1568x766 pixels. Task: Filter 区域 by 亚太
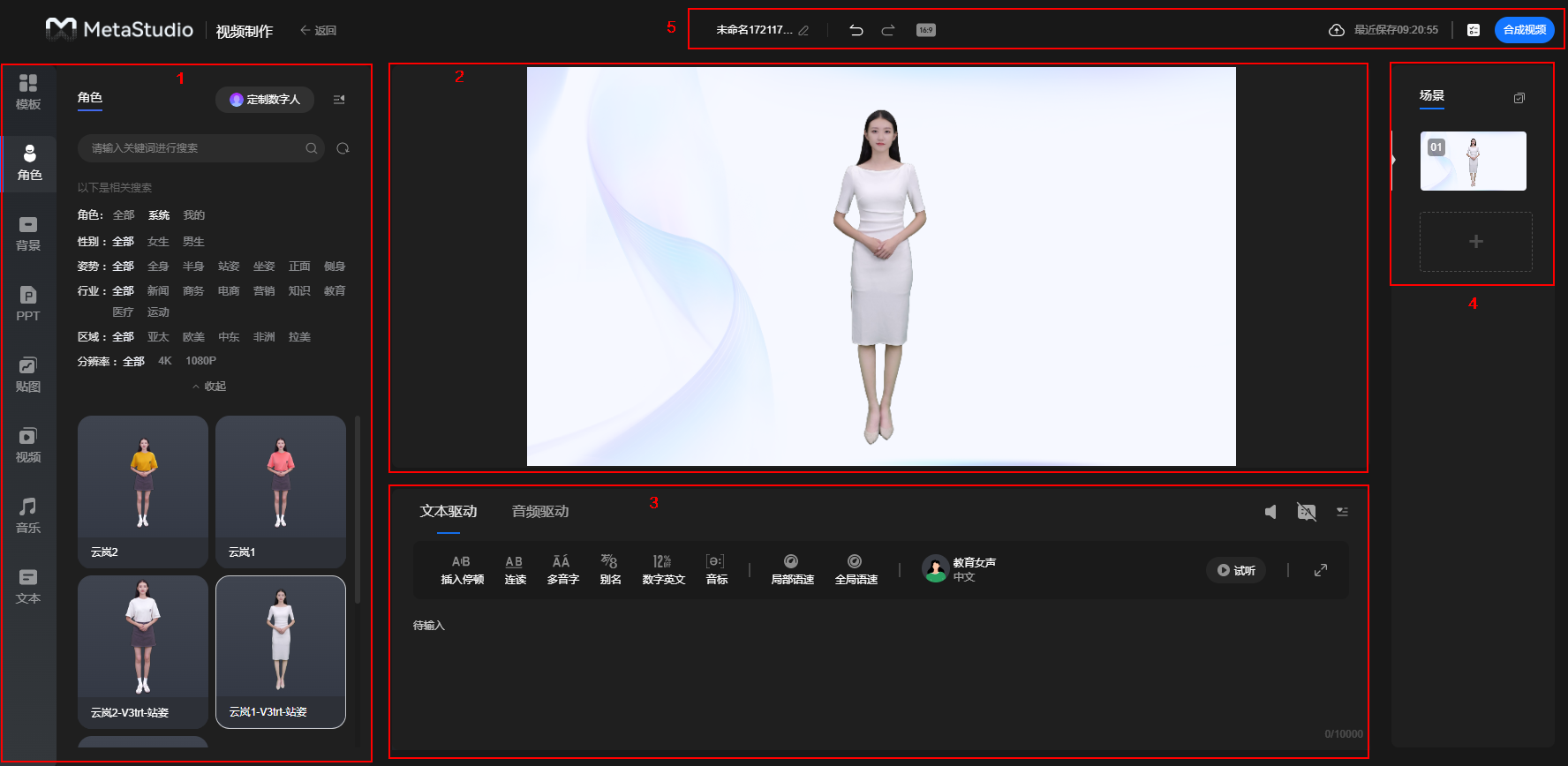(158, 337)
